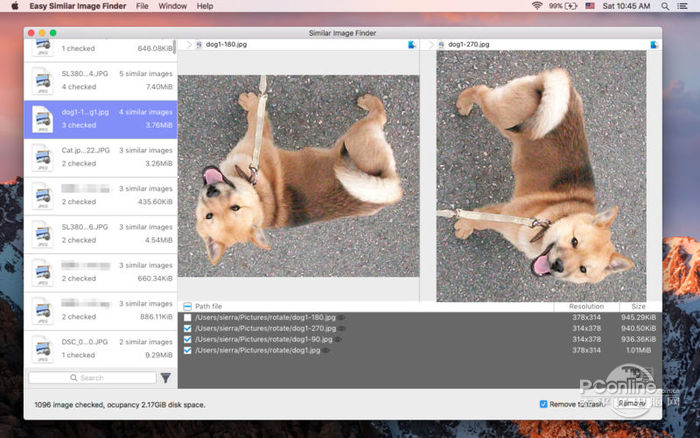This screenshot has width=700, height=438.
Task: Click the eye preview icon after dog1-180.jpg path
Action: (342, 317)
